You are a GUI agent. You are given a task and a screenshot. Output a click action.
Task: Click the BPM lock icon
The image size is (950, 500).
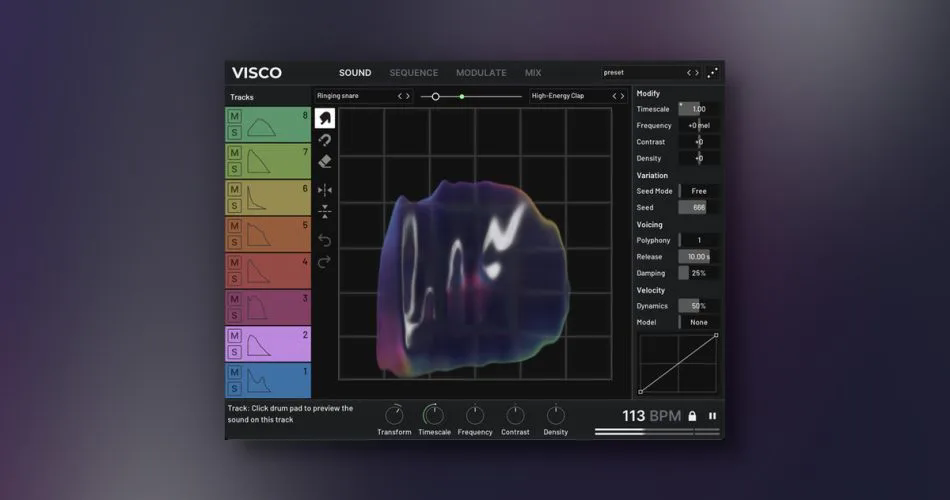[x=692, y=416]
